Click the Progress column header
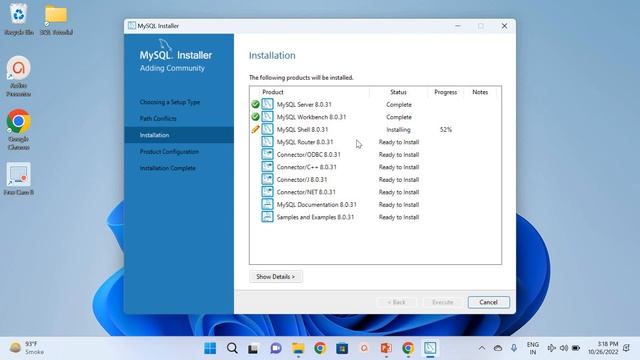 coord(446,92)
